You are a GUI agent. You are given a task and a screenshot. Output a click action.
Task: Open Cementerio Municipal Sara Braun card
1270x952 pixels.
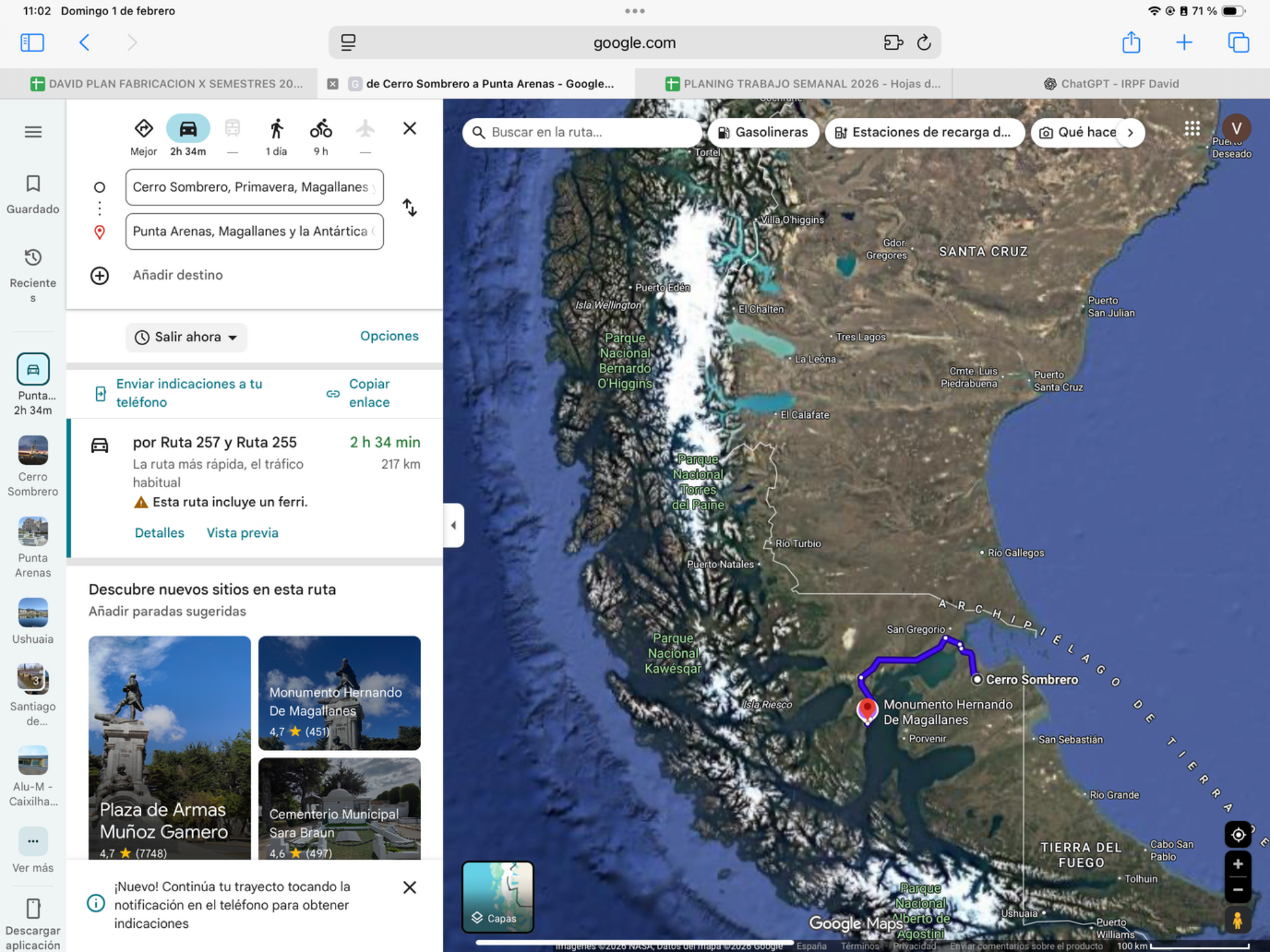(x=339, y=808)
